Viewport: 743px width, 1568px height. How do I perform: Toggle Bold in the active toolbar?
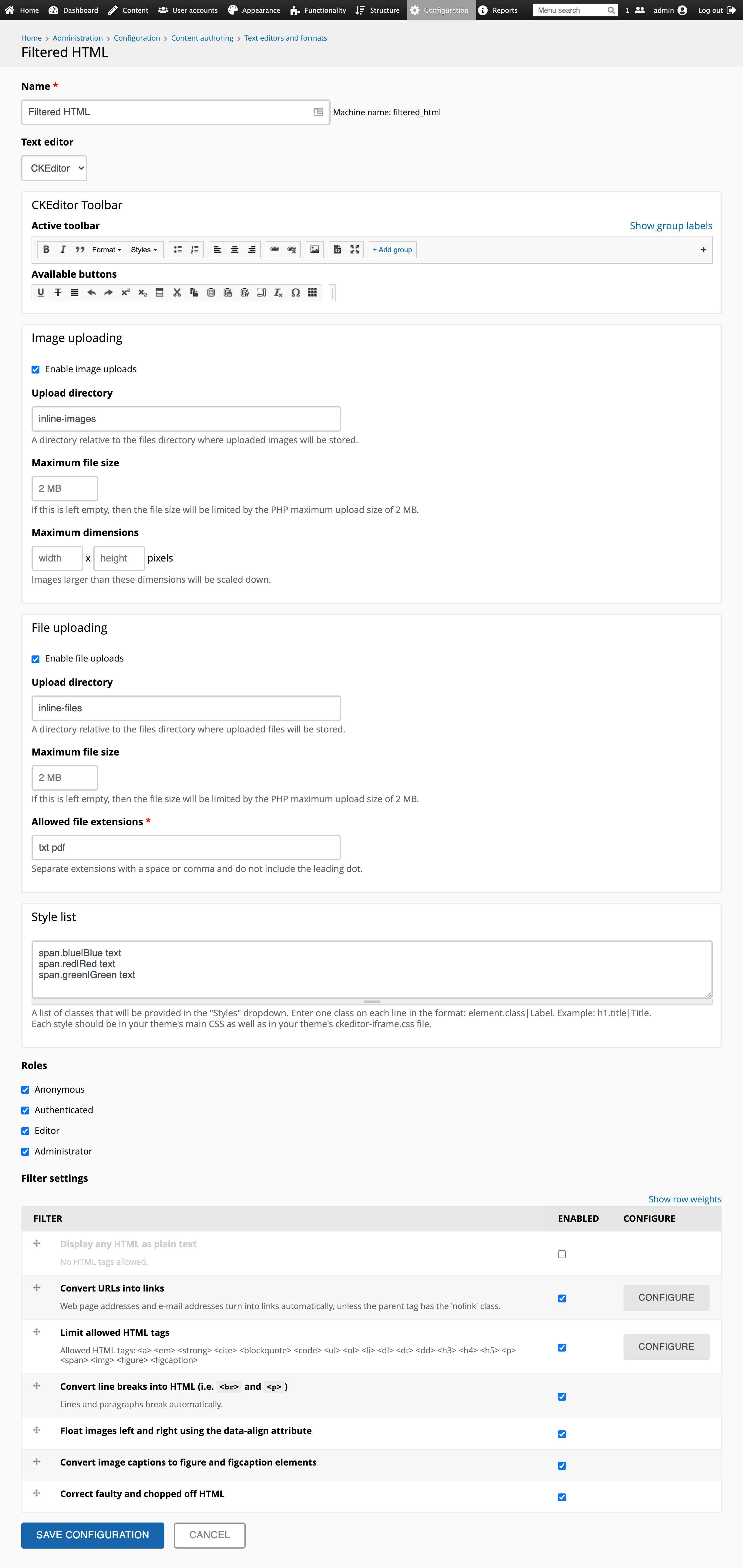[46, 250]
